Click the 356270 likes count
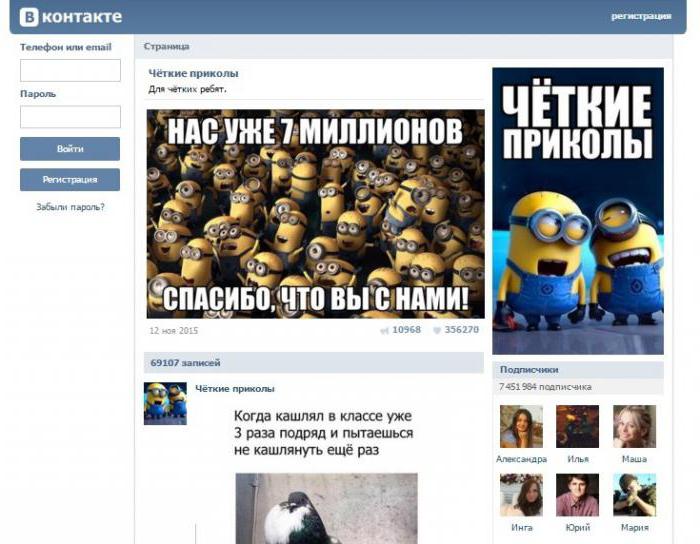Screen dimensions: 700x544 click(462, 330)
